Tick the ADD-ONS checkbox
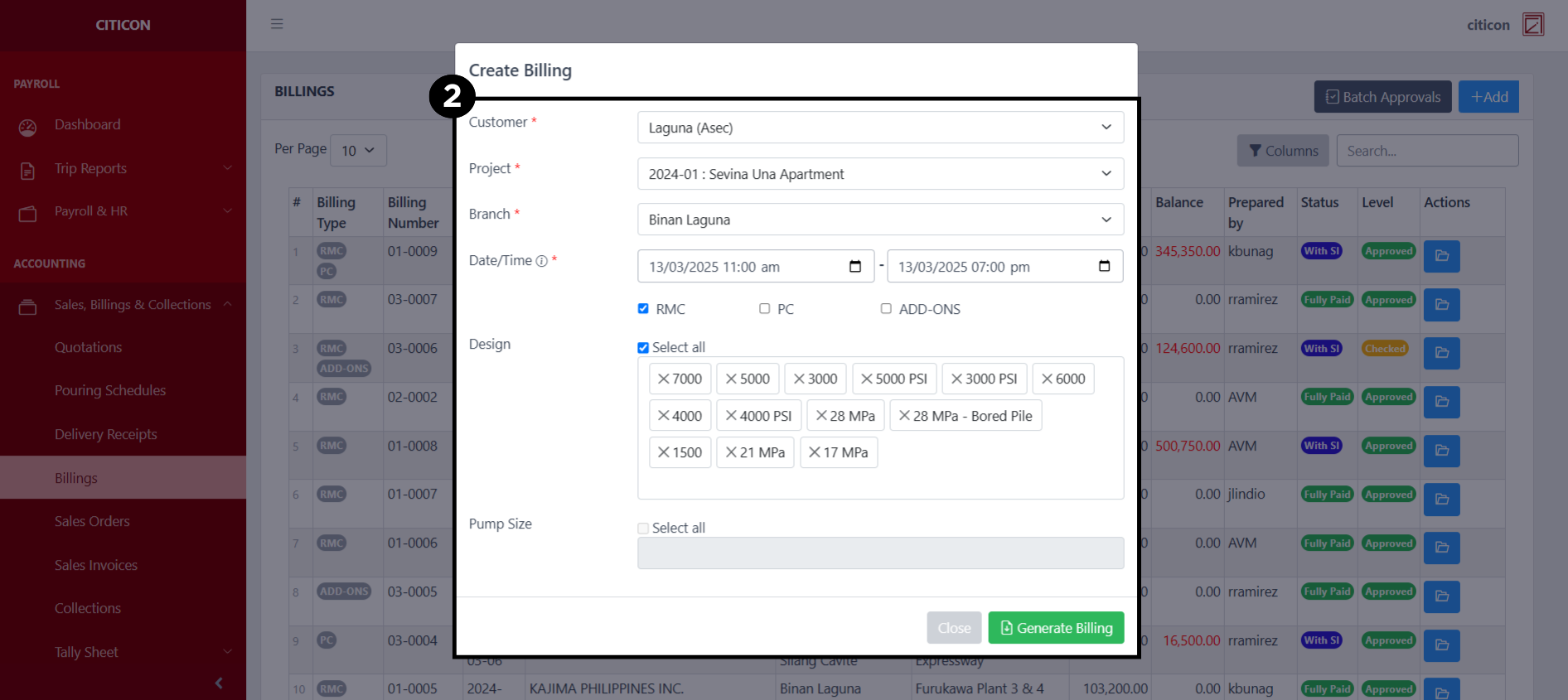Viewport: 1568px width, 700px height. [x=886, y=308]
